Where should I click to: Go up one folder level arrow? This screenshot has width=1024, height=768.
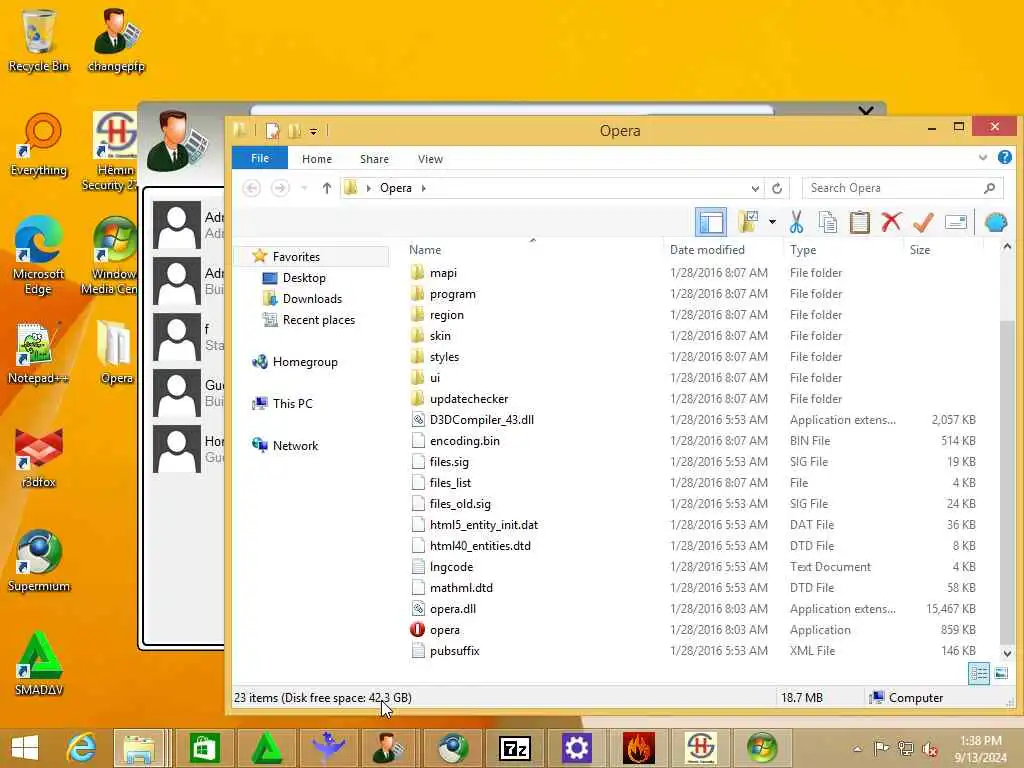tap(327, 188)
